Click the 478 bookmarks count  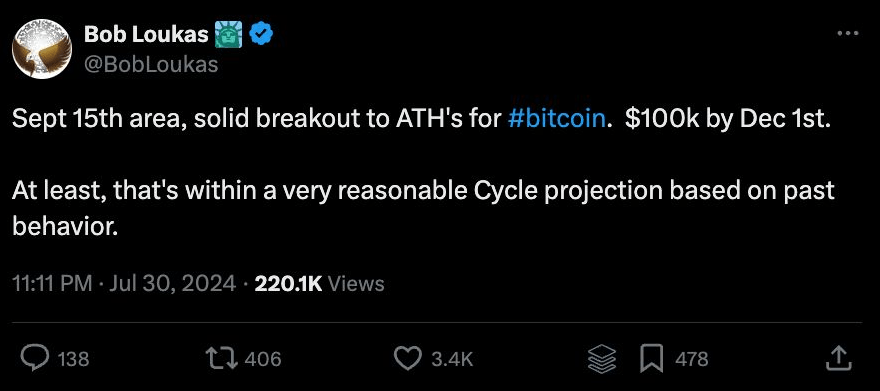point(691,359)
